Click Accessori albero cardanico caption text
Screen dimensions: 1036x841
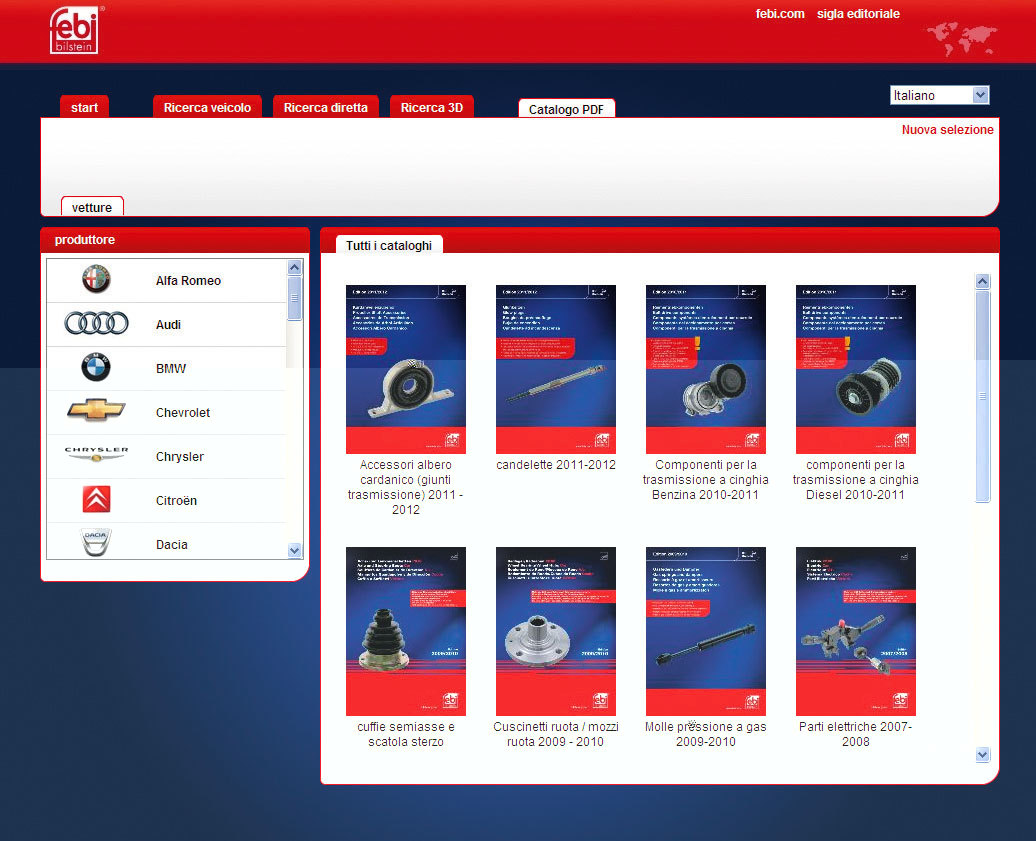tap(406, 487)
